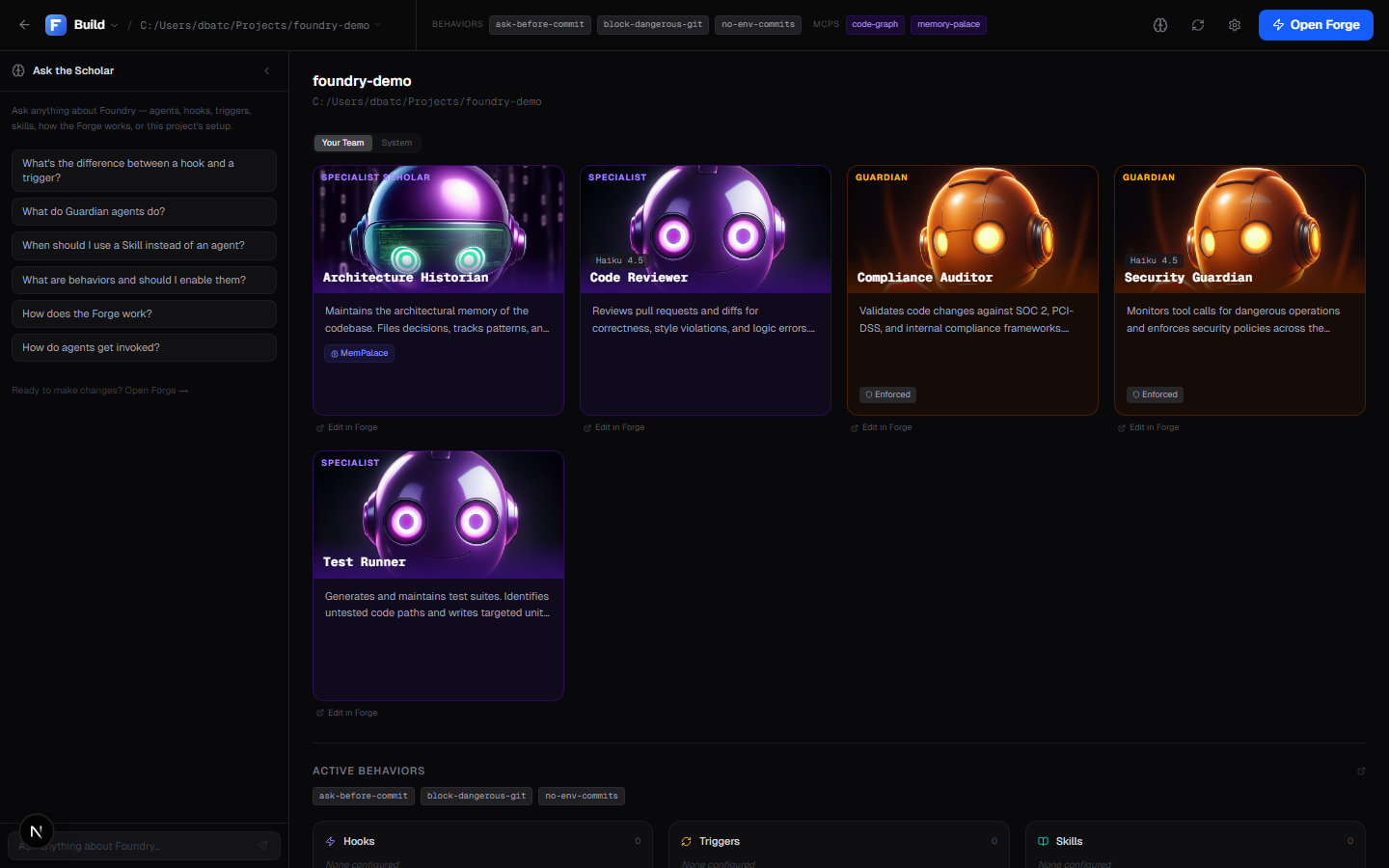This screenshot has height=868, width=1389.
Task: Select the ask-before-commit behavior chip in header
Action: point(539,24)
